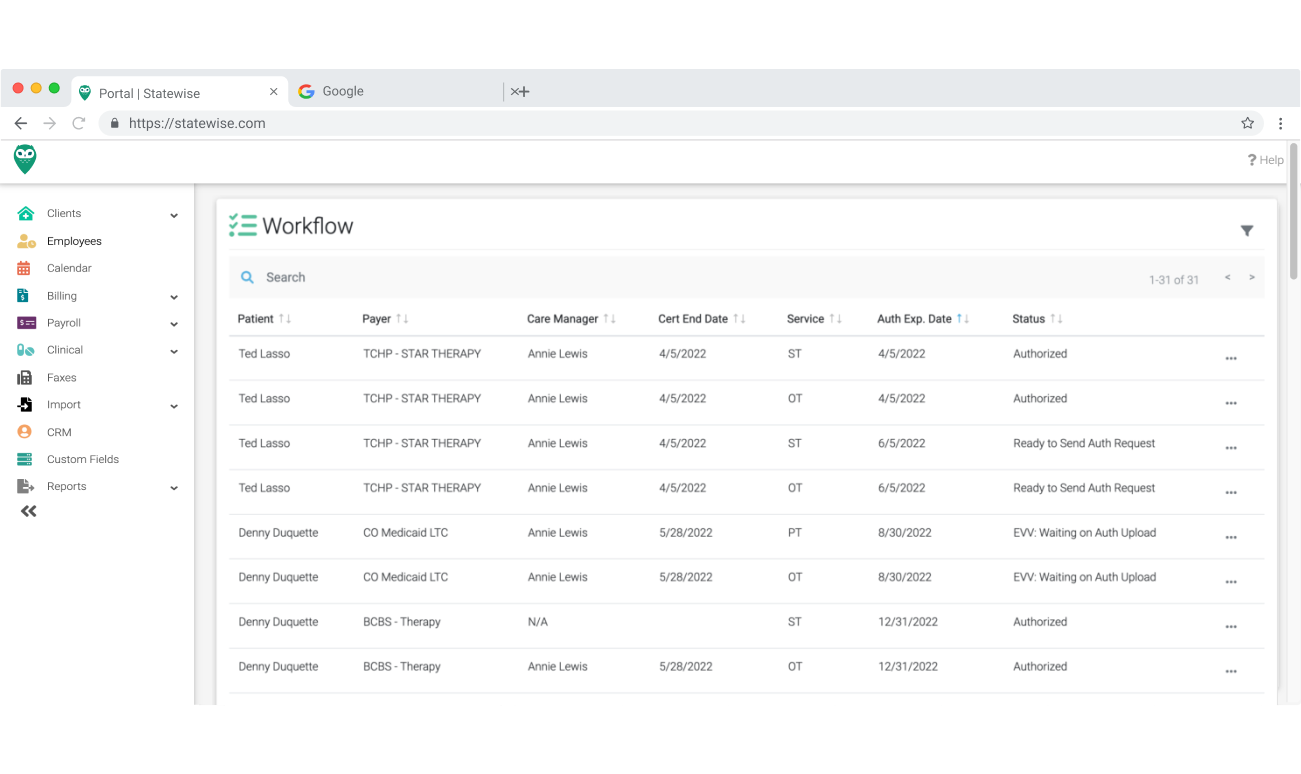
Task: Expand the Import menu chevron
Action: 174,406
